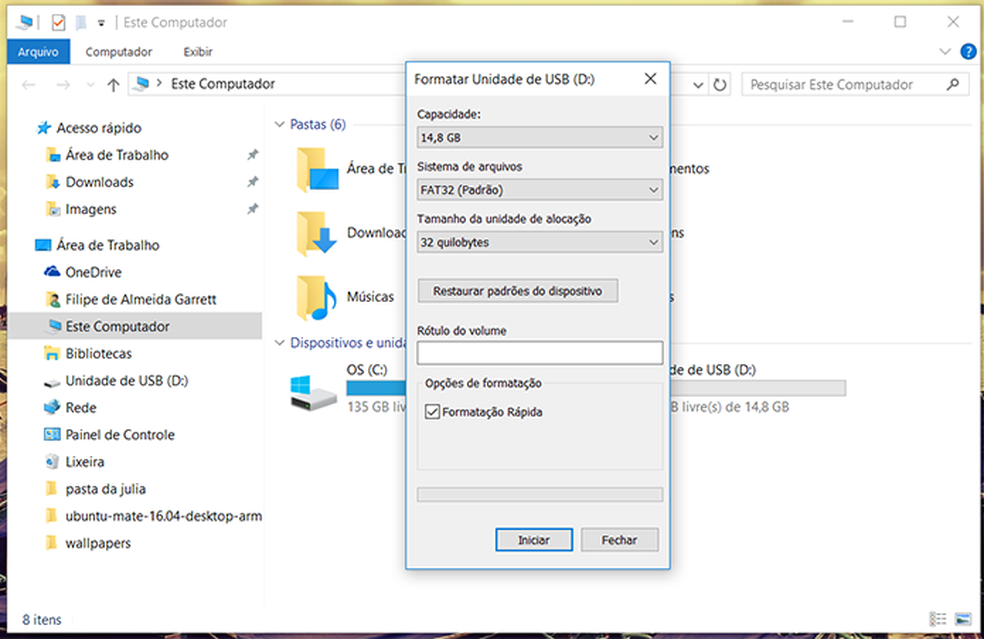Click the wallpapers folder icon
The image size is (984, 639).
[x=51, y=543]
